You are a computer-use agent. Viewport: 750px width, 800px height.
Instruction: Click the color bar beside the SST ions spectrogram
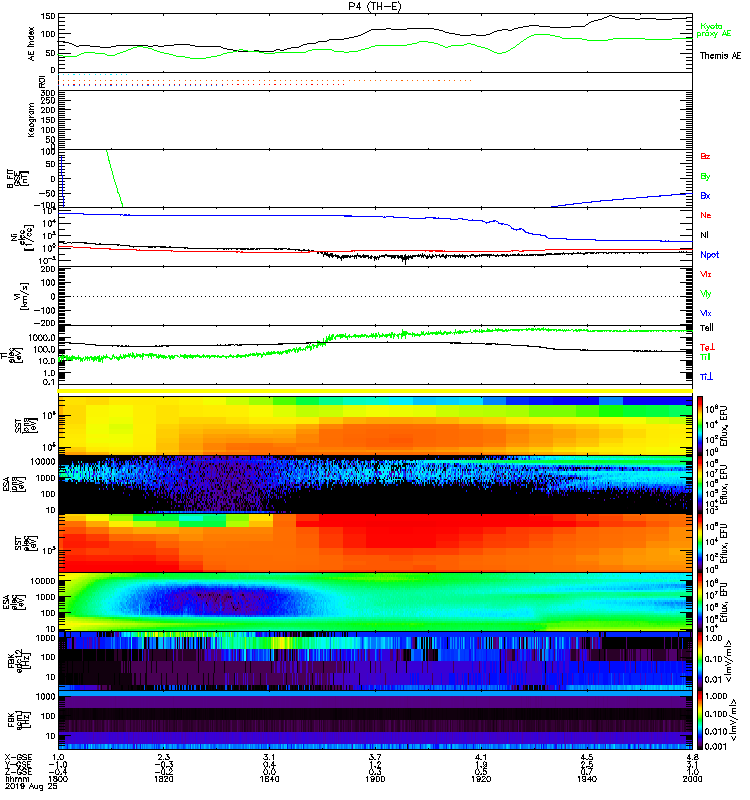(700, 425)
